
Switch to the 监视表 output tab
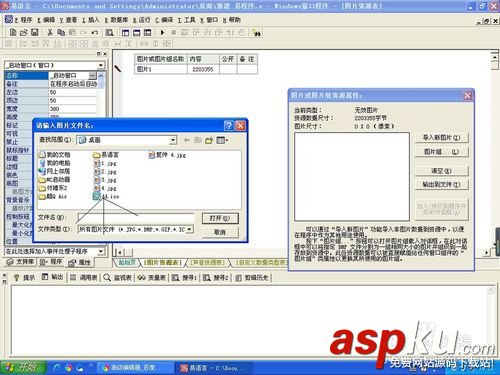pyautogui.click(x=118, y=277)
